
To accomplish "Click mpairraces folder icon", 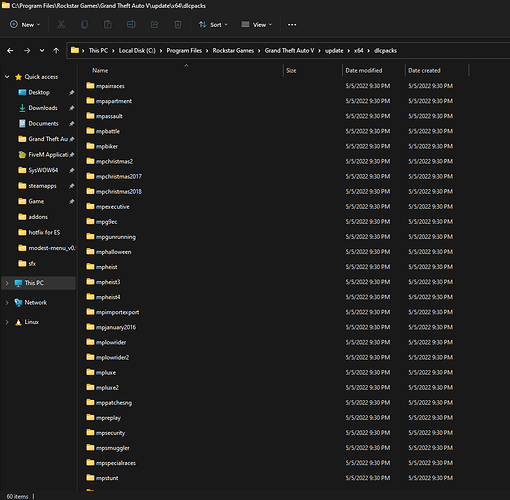I will coord(90,86).
